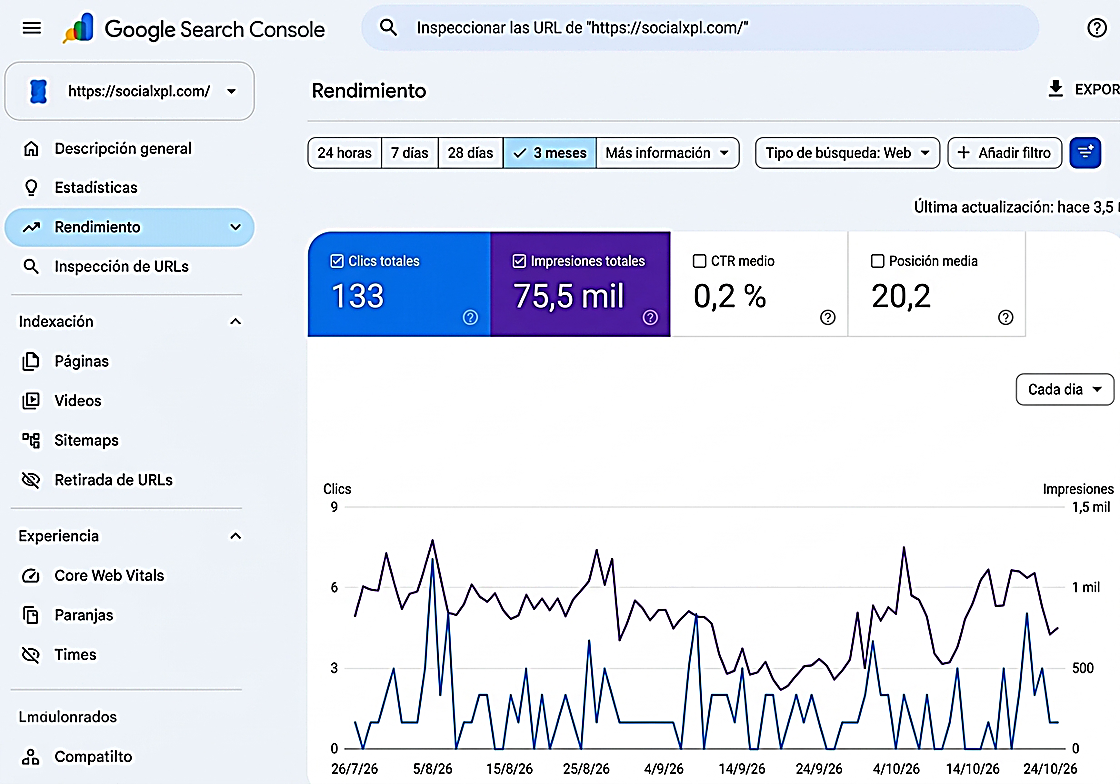Open Sitemaps report
This screenshot has width=1120, height=784.
pyautogui.click(x=129, y=441)
